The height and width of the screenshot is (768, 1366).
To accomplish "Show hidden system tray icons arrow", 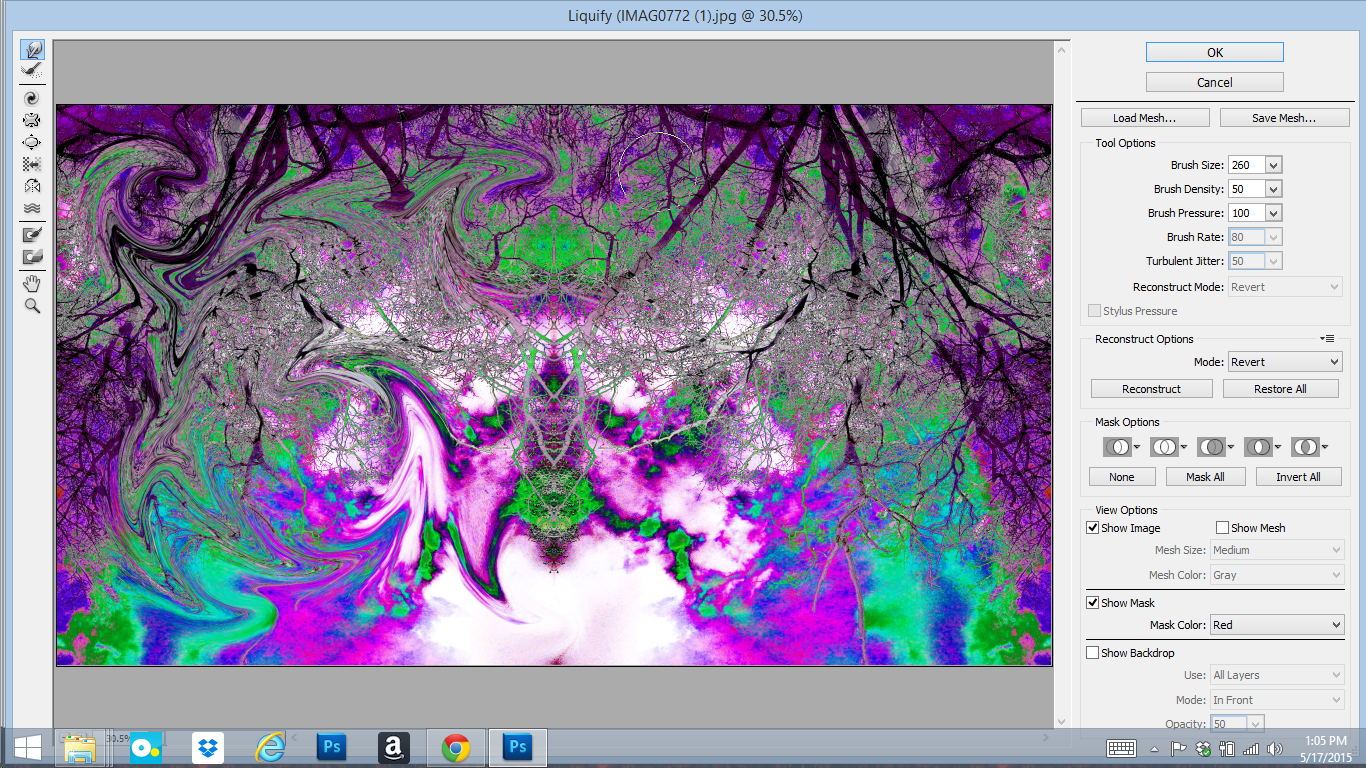I will pos(1155,749).
